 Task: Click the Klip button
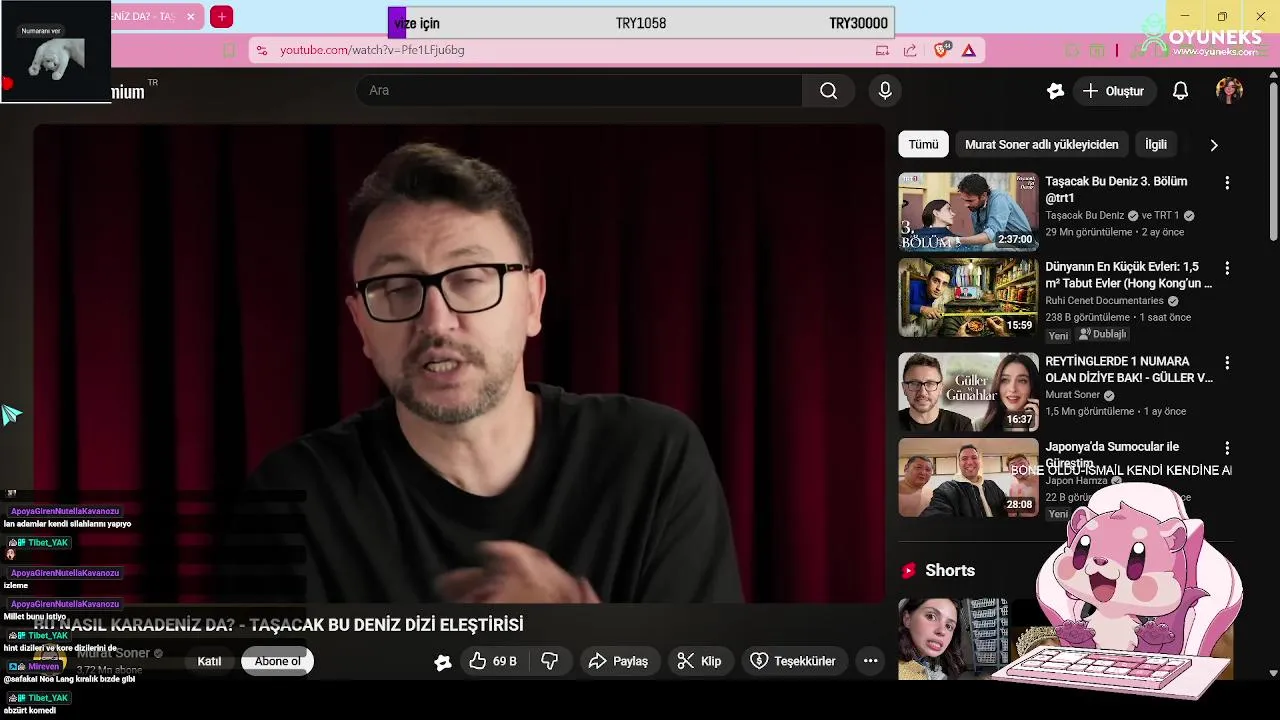coord(699,661)
